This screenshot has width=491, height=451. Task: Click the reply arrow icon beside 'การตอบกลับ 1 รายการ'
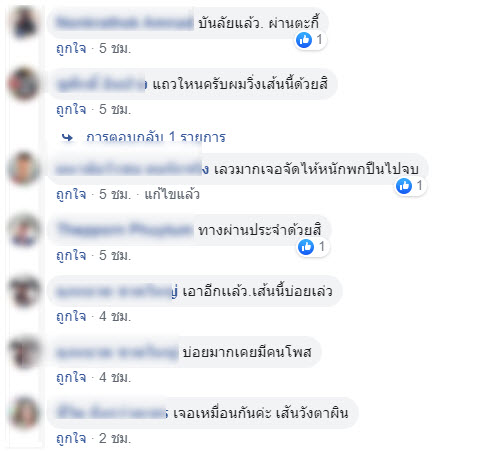coord(68,137)
